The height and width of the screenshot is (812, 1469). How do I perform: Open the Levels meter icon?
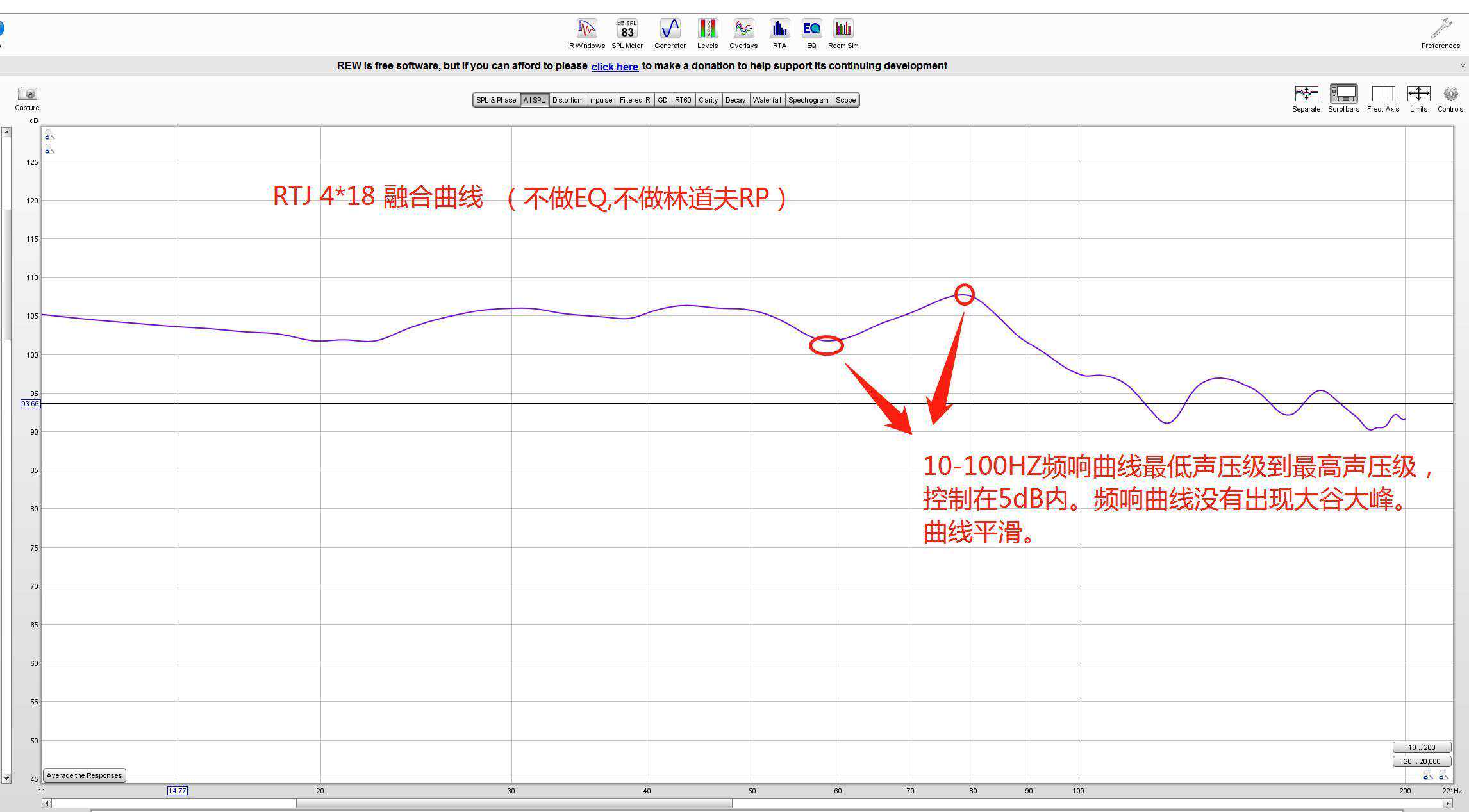(x=708, y=29)
